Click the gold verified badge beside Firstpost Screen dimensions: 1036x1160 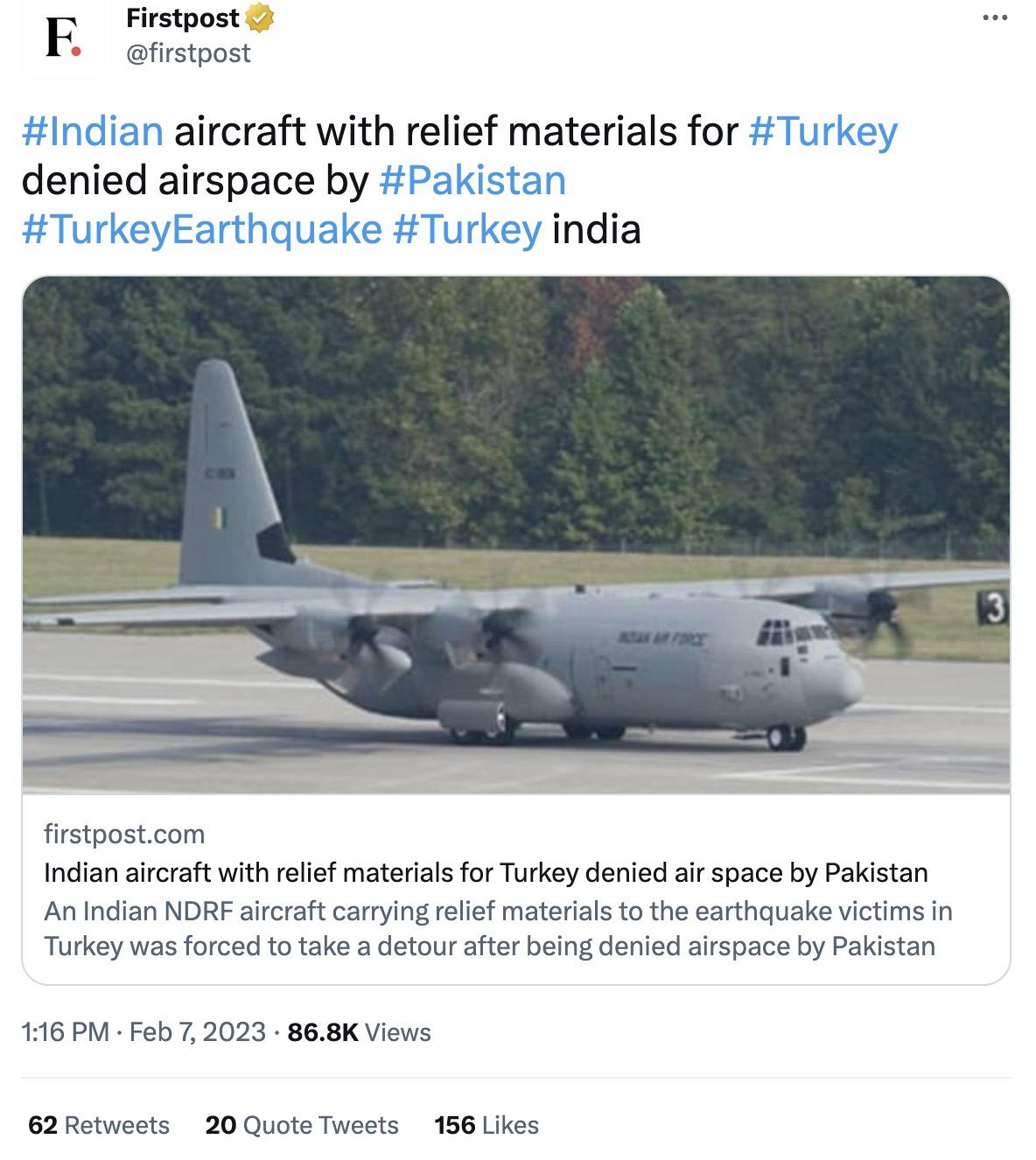[x=260, y=18]
